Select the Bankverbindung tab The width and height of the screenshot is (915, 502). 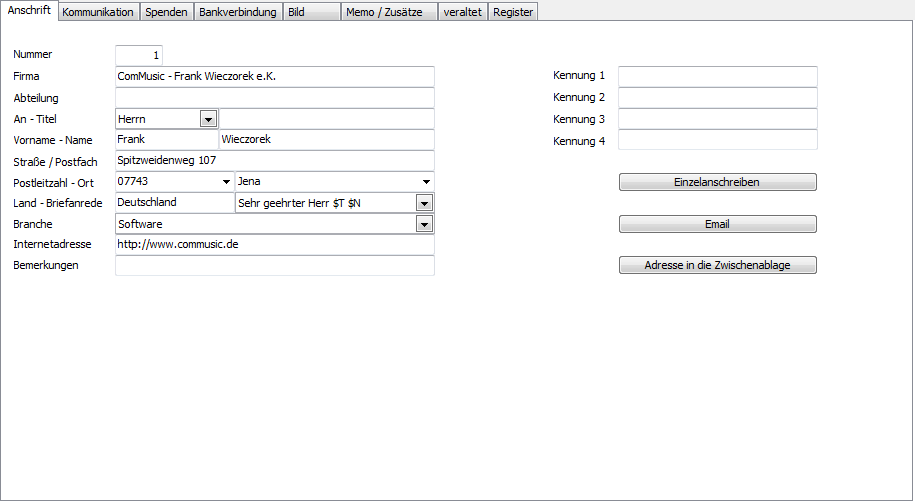pos(237,12)
